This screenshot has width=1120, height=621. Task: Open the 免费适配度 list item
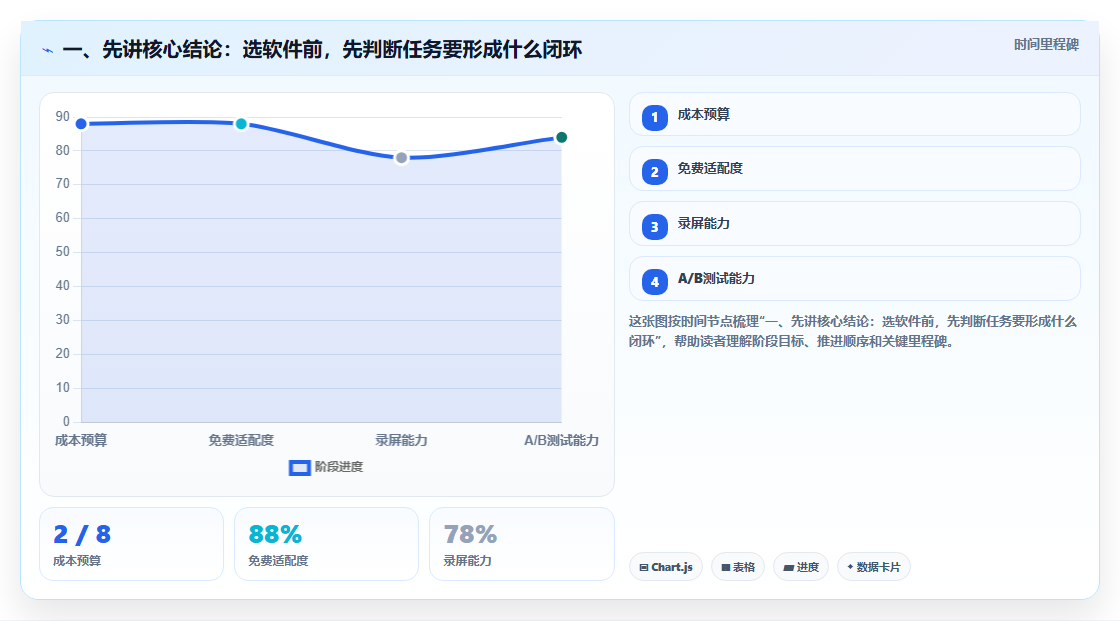(x=854, y=169)
